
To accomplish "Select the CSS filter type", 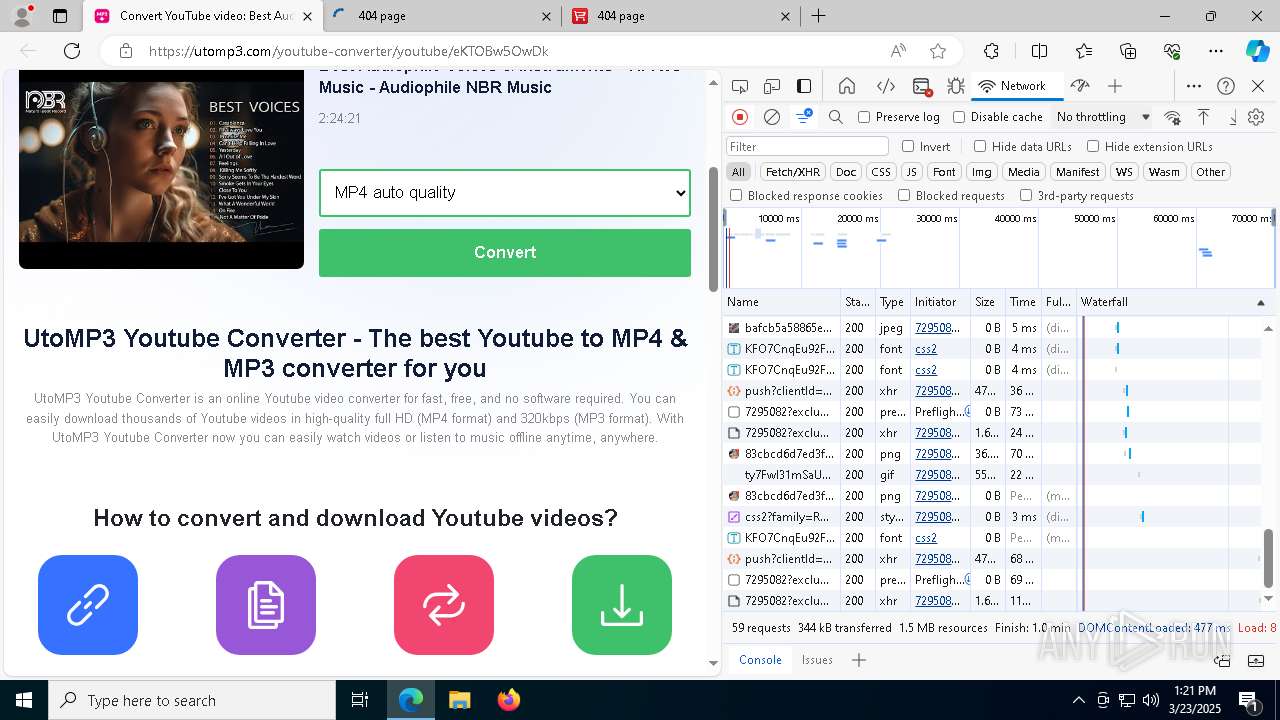I will 880,172.
